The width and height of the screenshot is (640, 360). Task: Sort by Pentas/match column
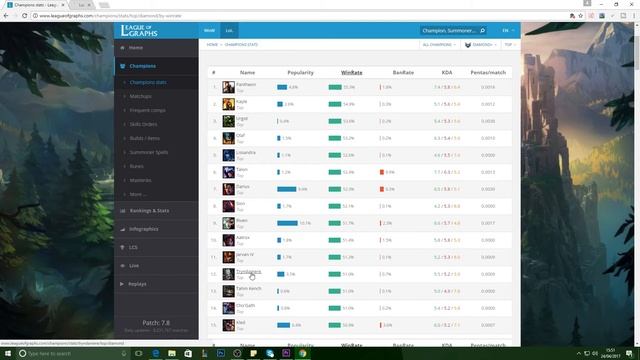click(488, 73)
